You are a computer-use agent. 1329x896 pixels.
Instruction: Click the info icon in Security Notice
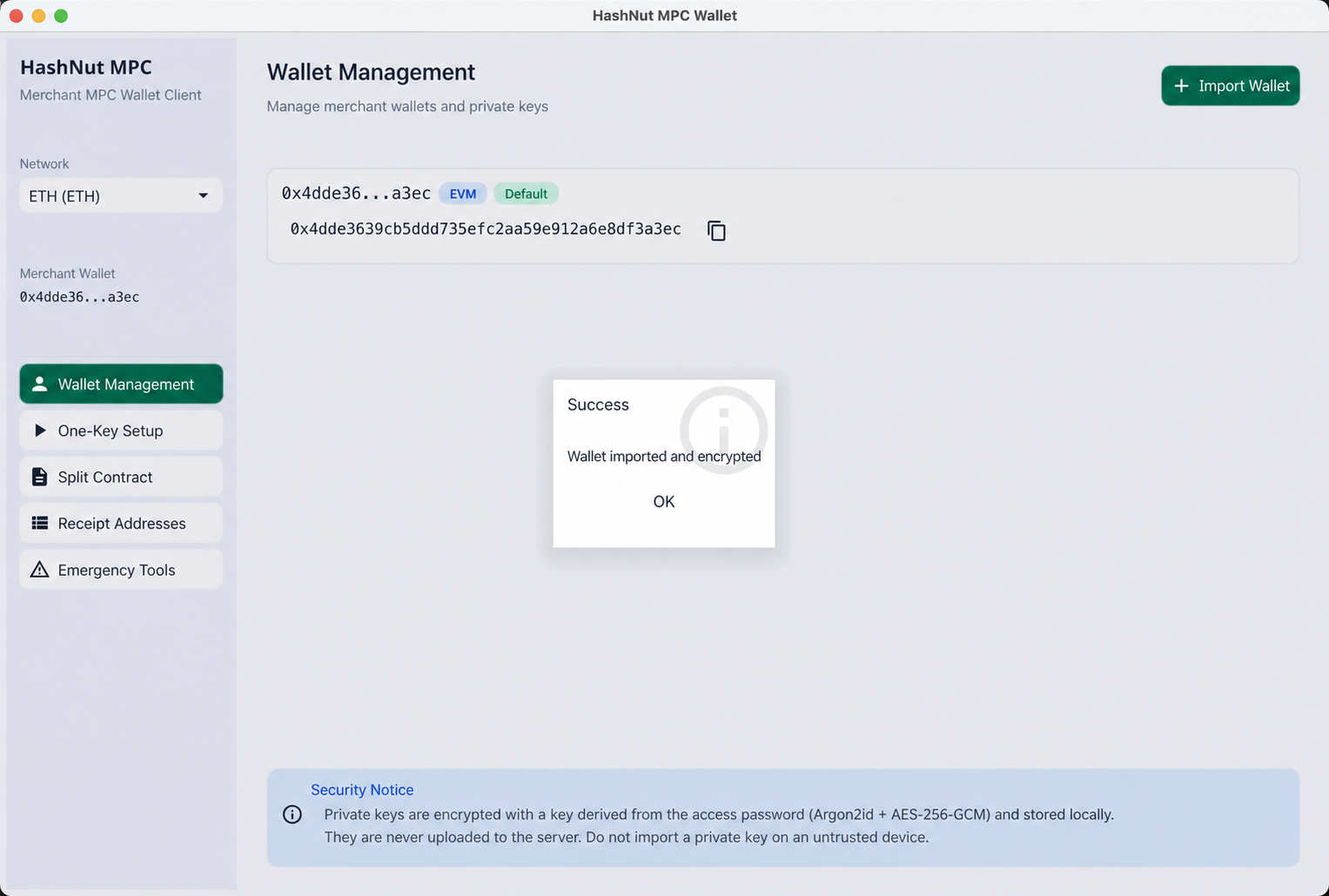point(292,814)
